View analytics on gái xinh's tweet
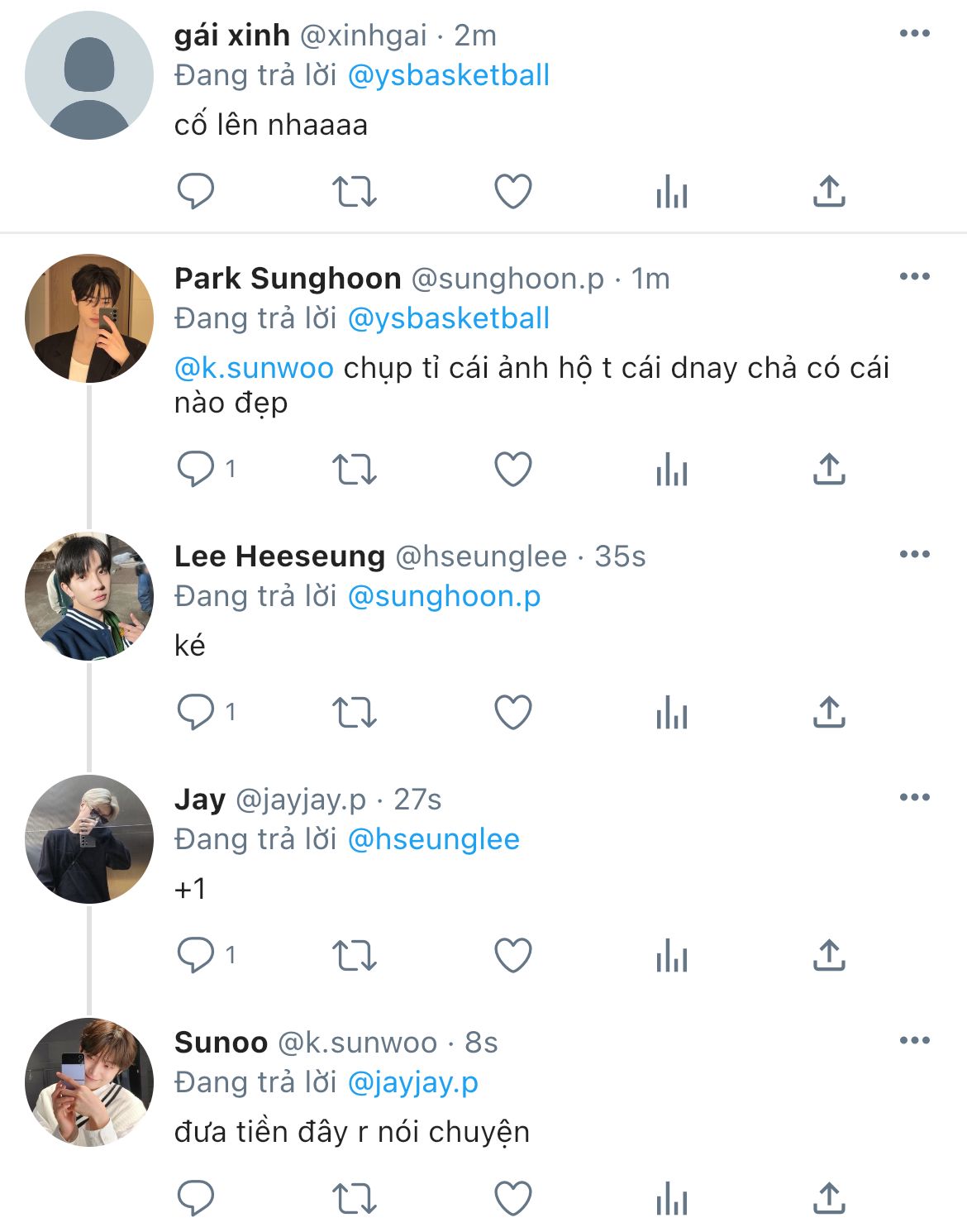Screen dimensions: 967x1232 coord(671,191)
